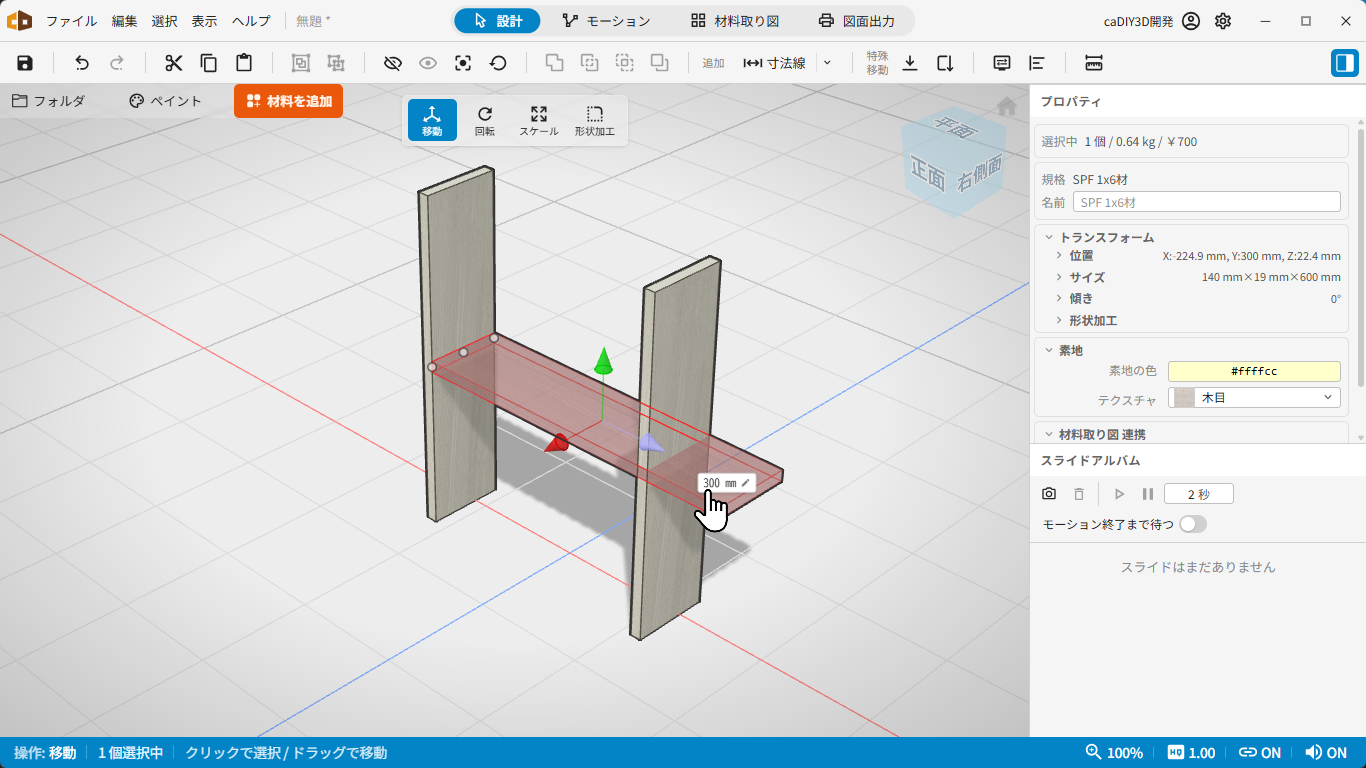The height and width of the screenshot is (768, 1366).
Task: Switch to the モーション tab
Action: pos(606,21)
